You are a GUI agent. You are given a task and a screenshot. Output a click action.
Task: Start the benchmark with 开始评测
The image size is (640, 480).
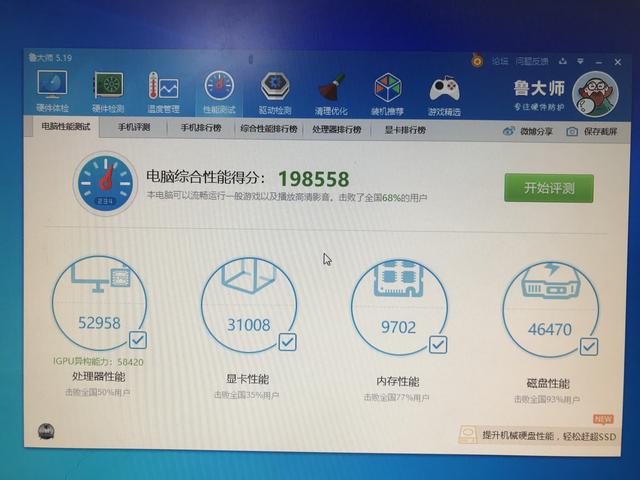549,188
